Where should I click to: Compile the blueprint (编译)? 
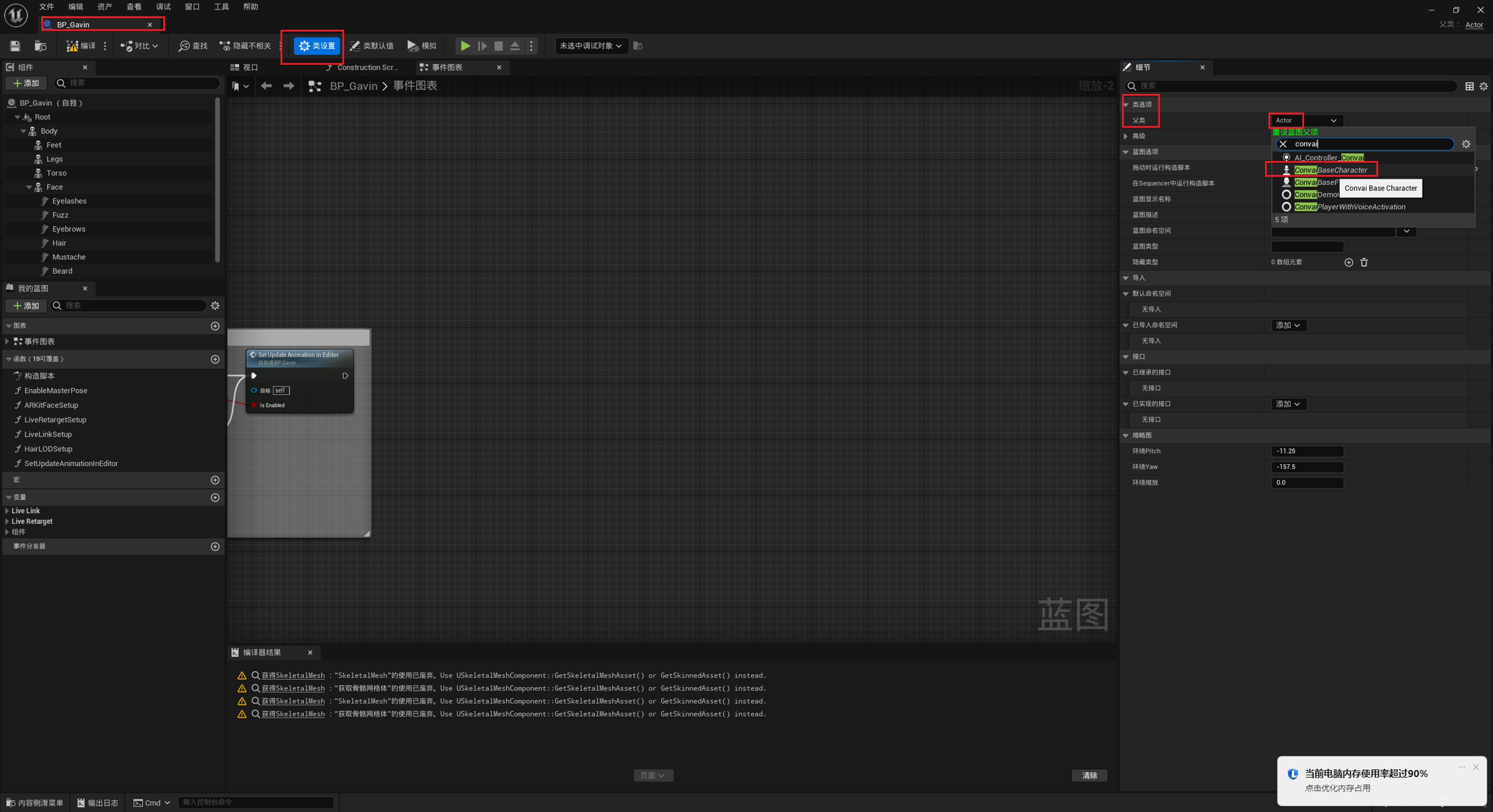(80, 46)
